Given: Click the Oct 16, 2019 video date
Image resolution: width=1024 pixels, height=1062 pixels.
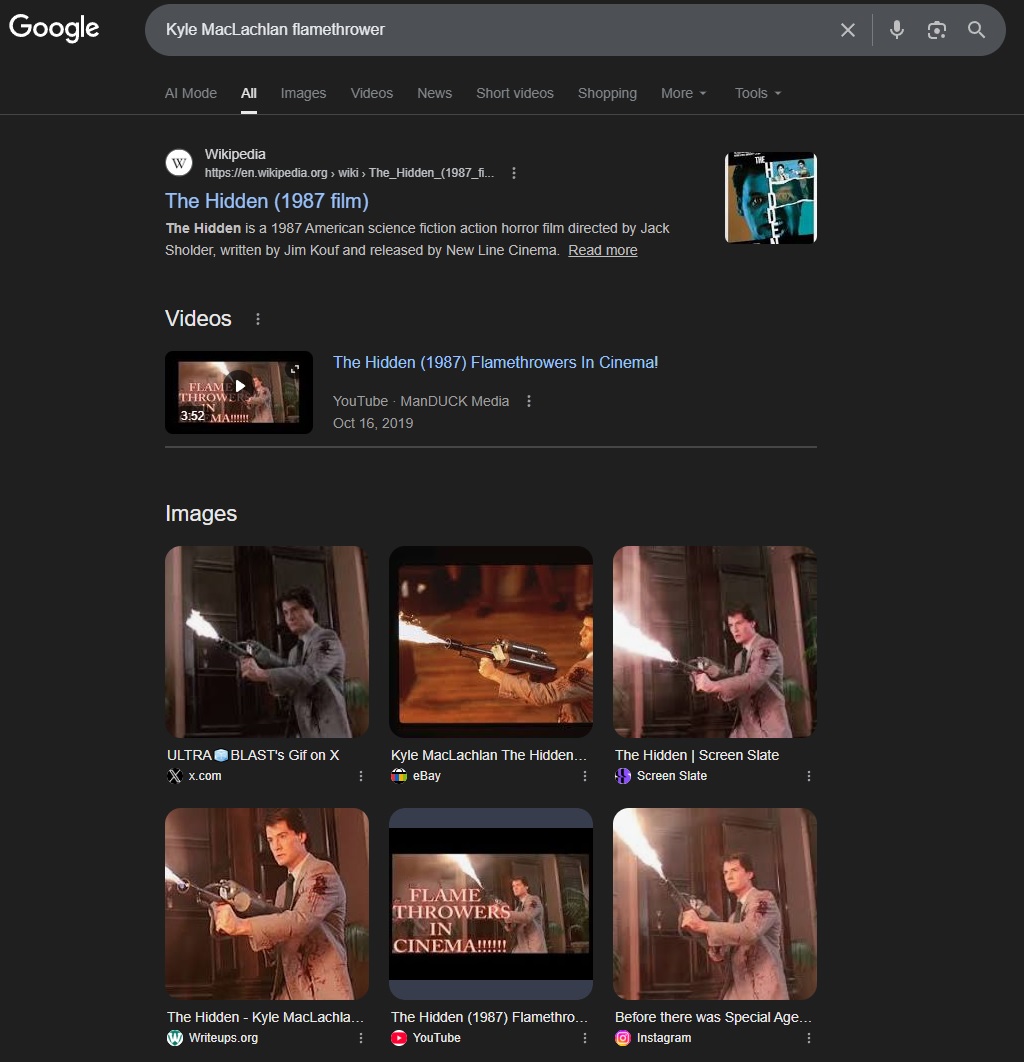Looking at the screenshot, I should pyautogui.click(x=373, y=423).
